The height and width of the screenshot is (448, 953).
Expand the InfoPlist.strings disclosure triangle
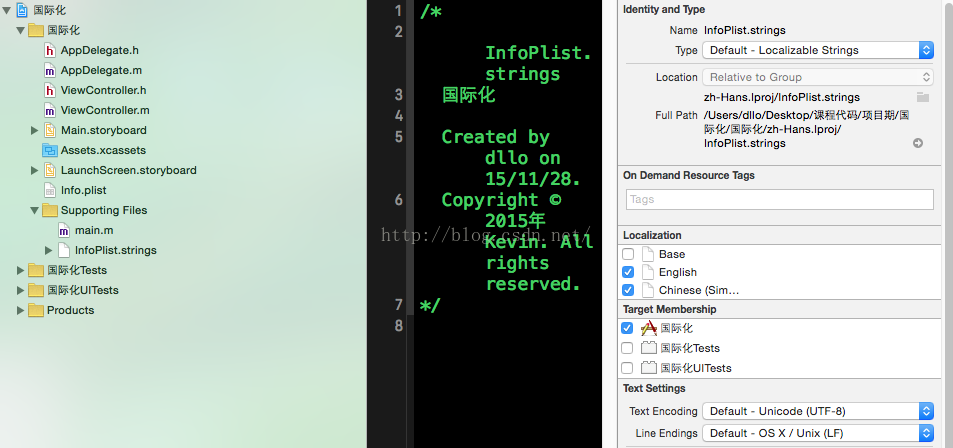pos(49,250)
